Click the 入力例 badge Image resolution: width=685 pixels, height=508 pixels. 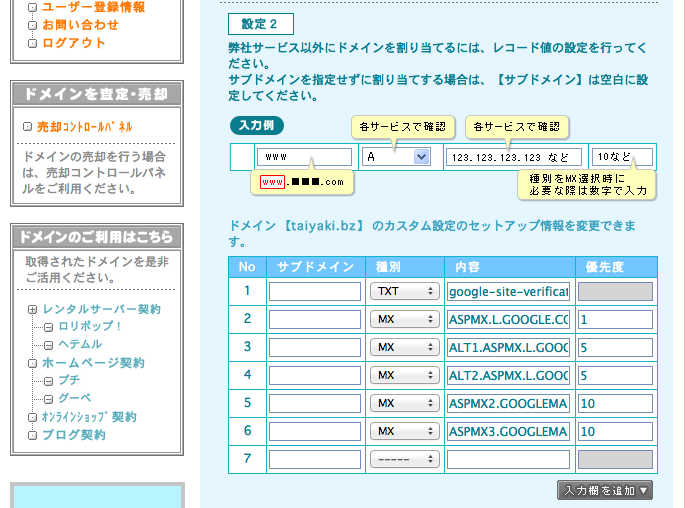click(x=257, y=125)
